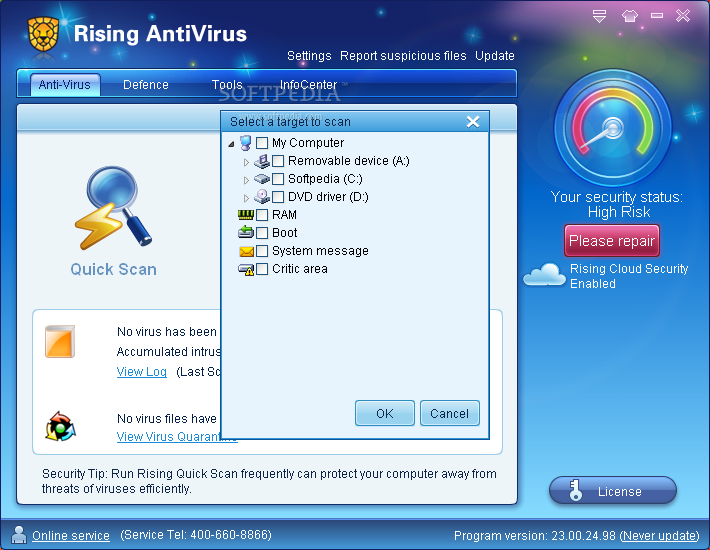Tick the Critic area checkbox
This screenshot has width=710, height=550.
(262, 269)
